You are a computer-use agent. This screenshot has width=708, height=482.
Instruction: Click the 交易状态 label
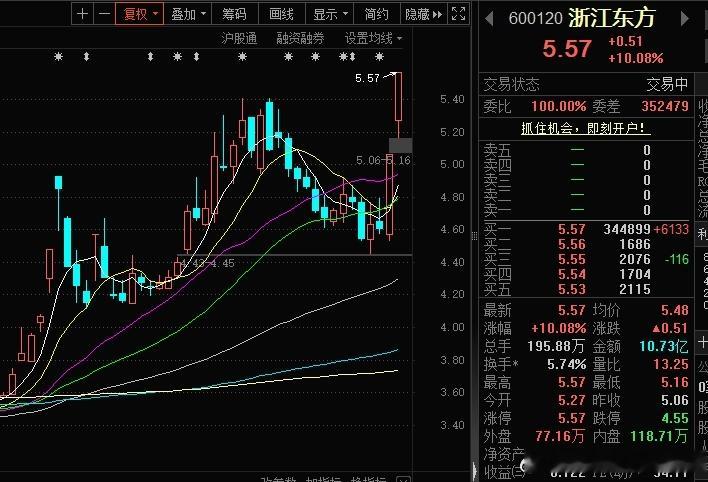click(512, 84)
